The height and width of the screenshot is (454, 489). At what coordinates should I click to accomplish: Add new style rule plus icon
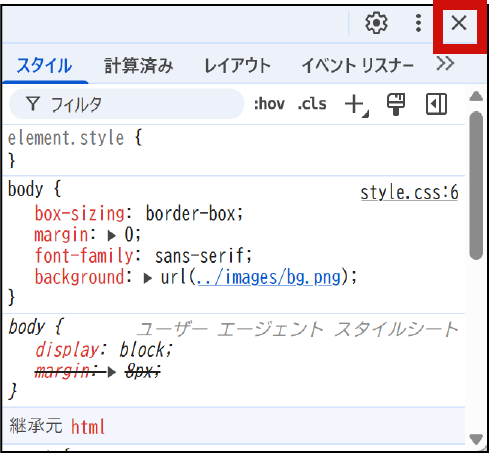click(356, 105)
